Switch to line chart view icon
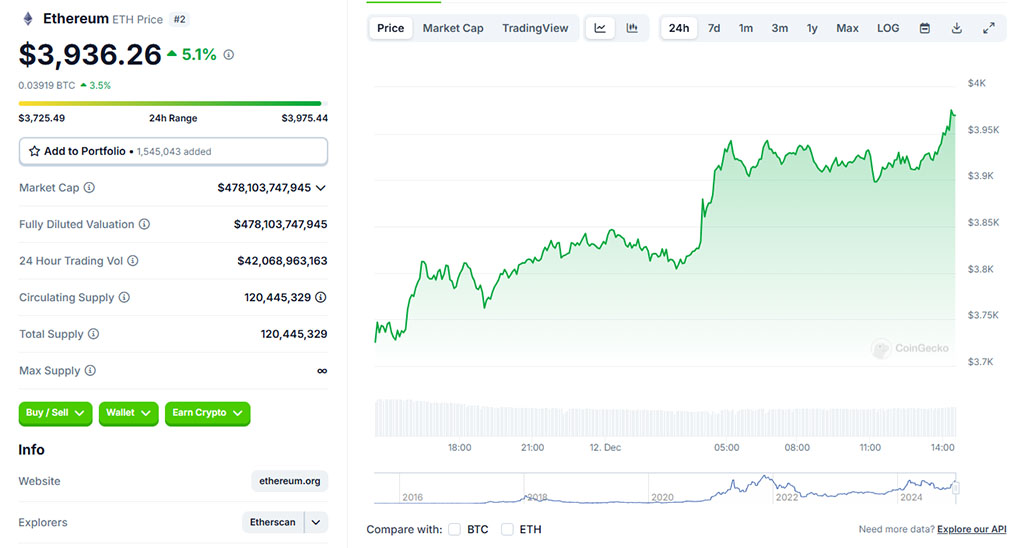The image size is (1024, 548). pyautogui.click(x=600, y=28)
